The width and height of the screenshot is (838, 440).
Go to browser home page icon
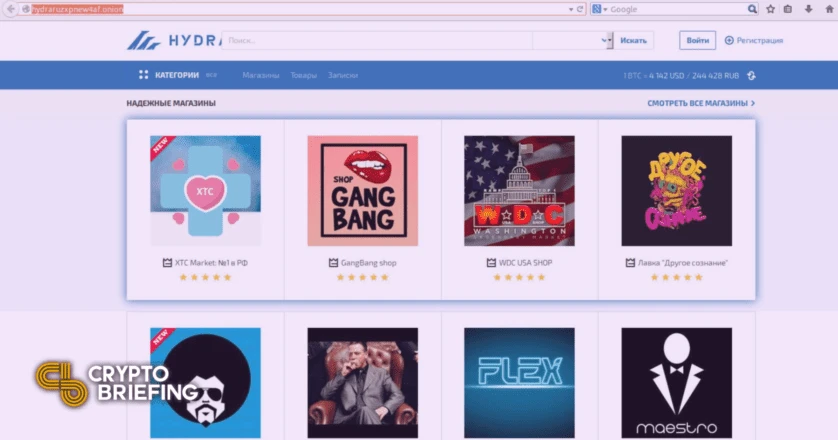click(829, 9)
